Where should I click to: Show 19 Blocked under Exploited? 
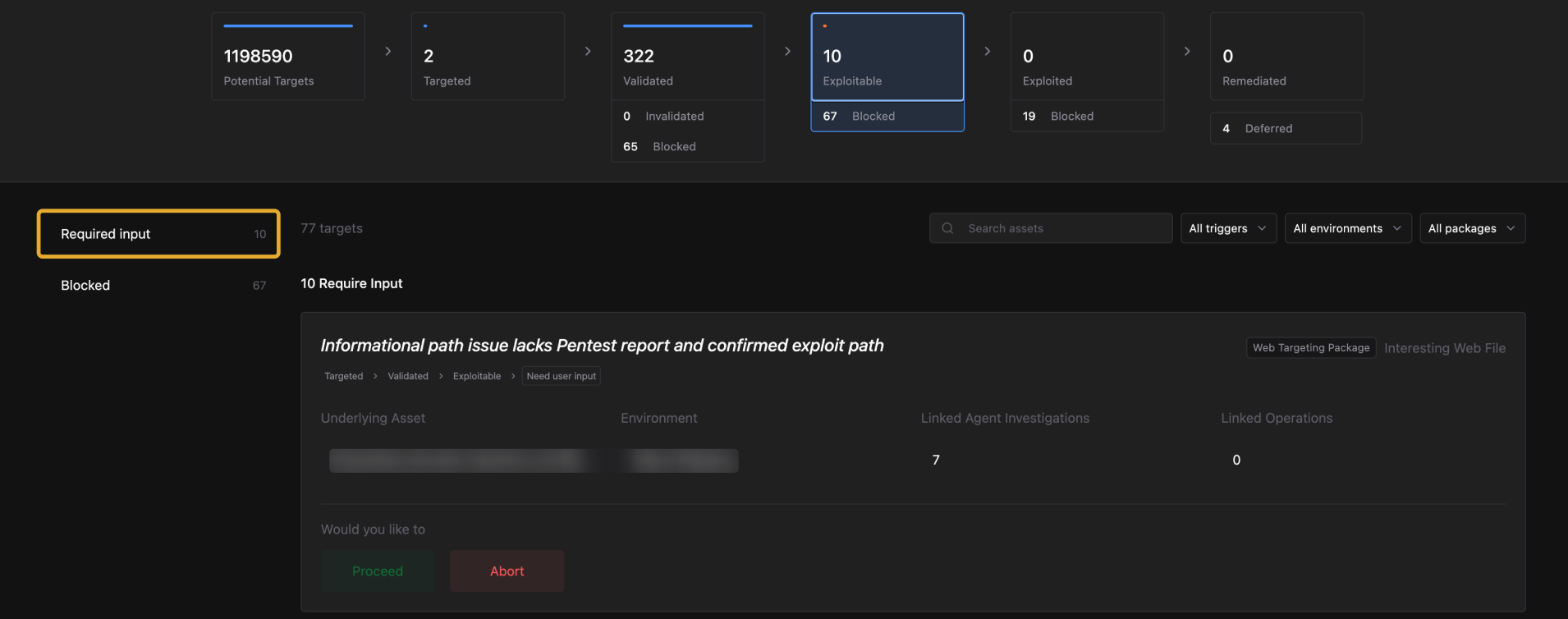[1087, 117]
